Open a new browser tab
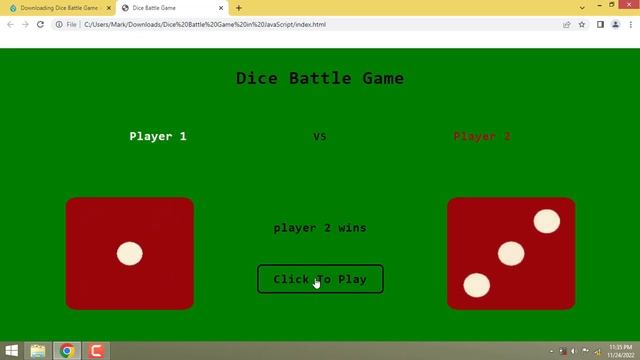This screenshot has width=640, height=360. tap(239, 8)
